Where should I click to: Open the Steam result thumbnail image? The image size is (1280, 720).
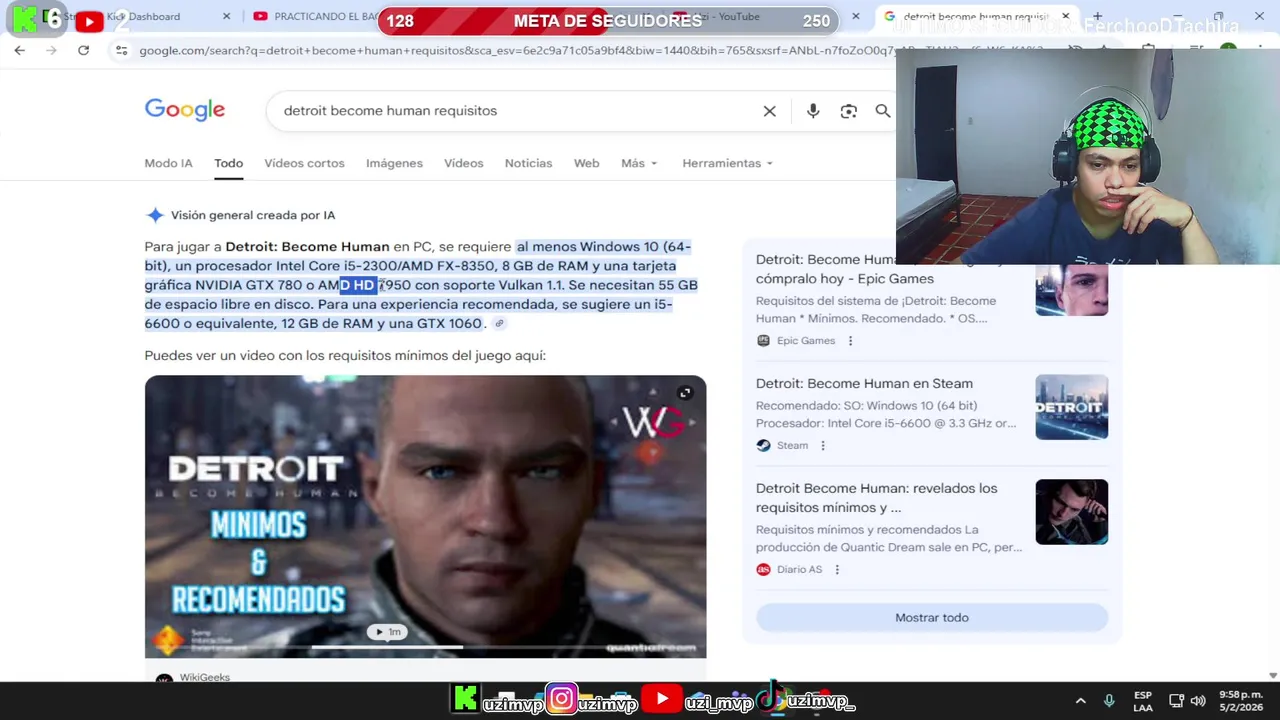pos(1071,407)
